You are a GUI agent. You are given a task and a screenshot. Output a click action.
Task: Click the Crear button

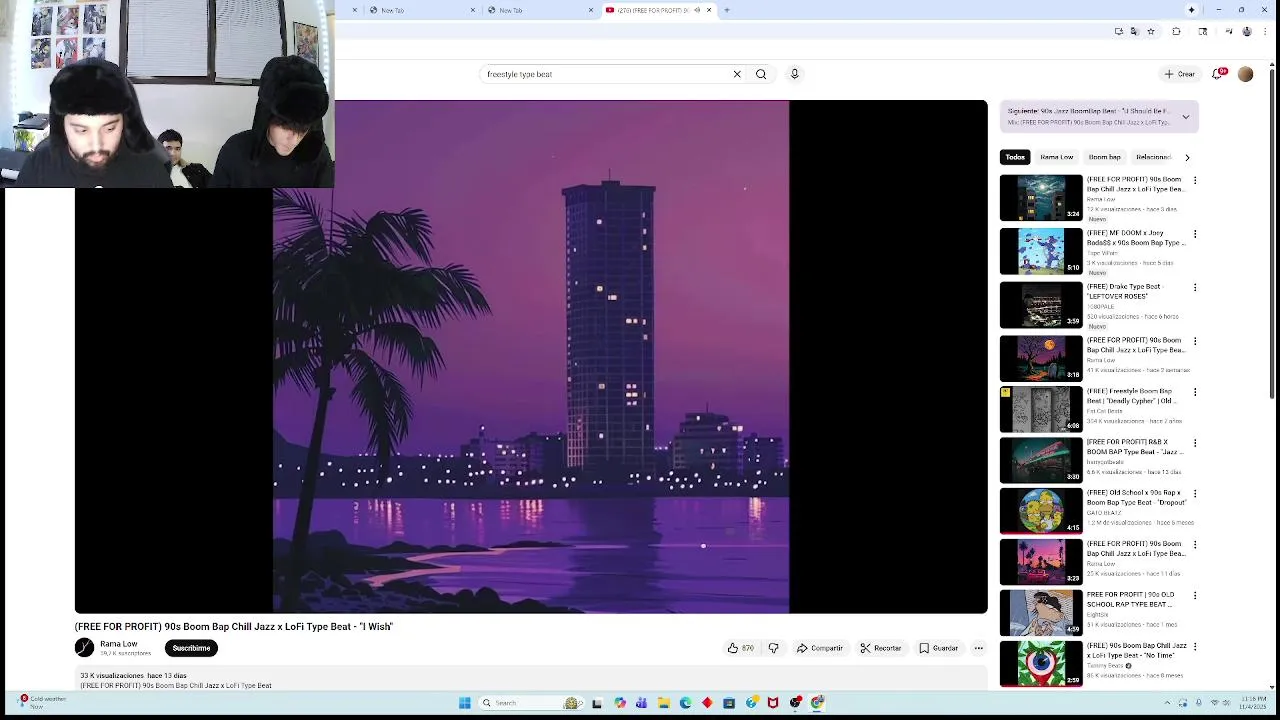[x=1180, y=74]
